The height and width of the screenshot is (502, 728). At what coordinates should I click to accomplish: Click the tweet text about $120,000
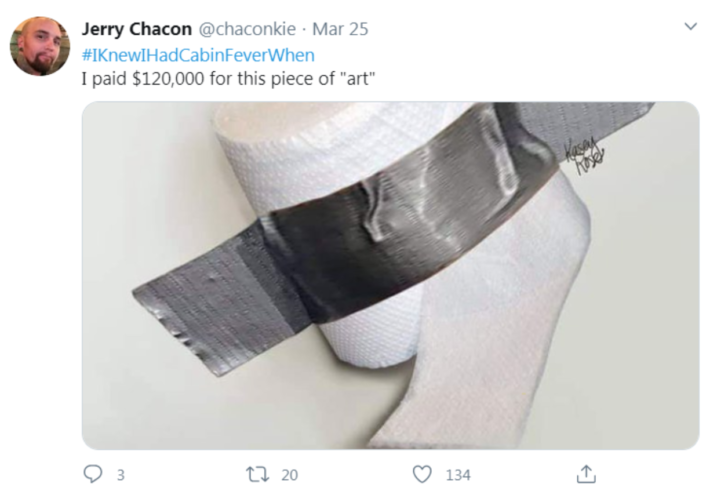pyautogui.click(x=228, y=79)
